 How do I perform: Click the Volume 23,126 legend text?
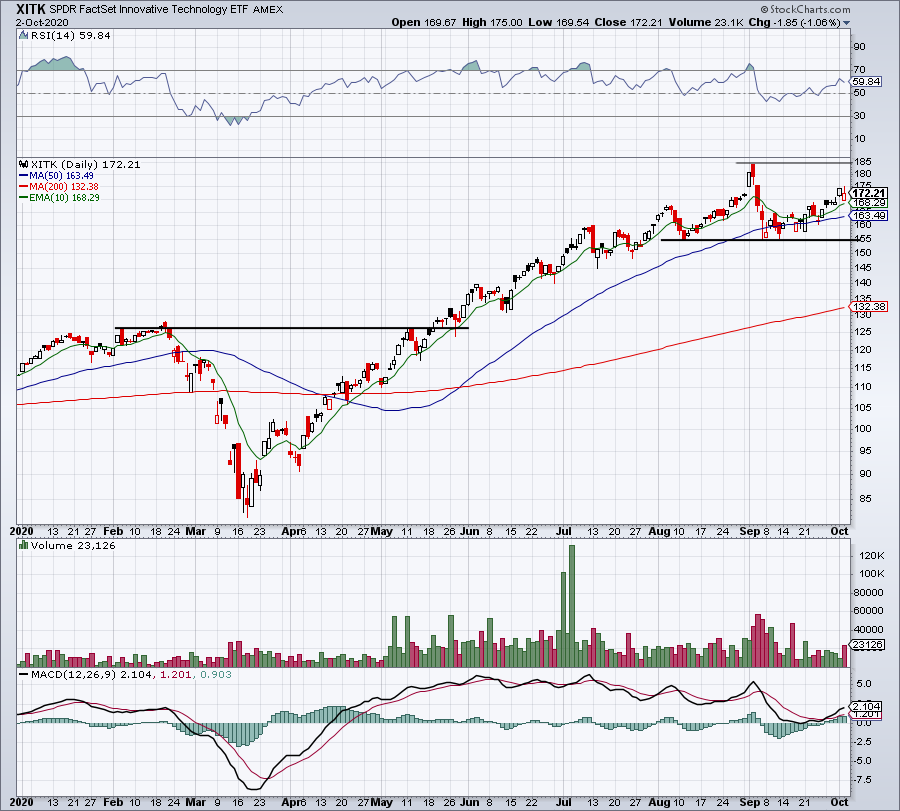pyautogui.click(x=73, y=545)
